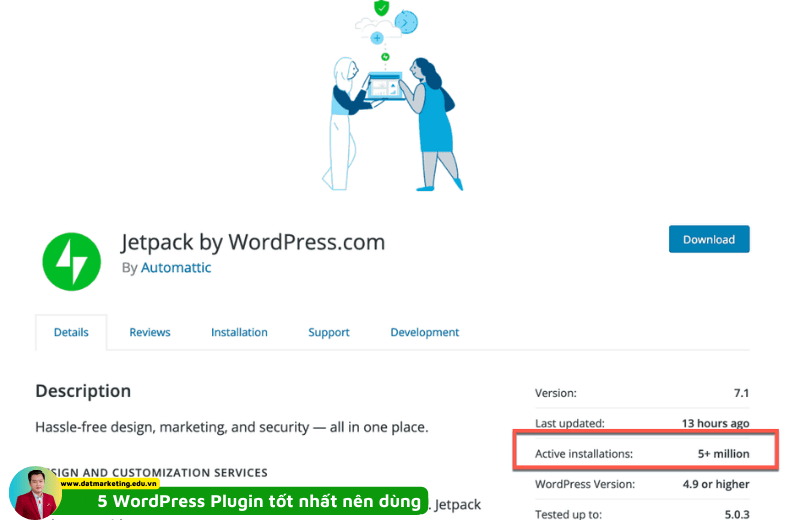The width and height of the screenshot is (800, 520).
Task: Click the '5+ million' active installations value
Action: click(x=723, y=454)
